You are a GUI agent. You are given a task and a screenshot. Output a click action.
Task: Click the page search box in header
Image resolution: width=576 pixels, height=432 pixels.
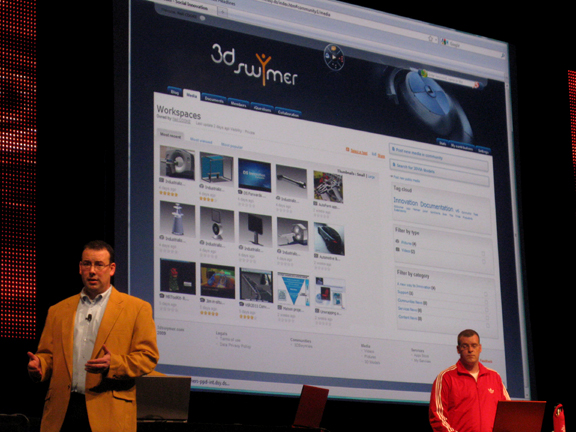pos(451,79)
